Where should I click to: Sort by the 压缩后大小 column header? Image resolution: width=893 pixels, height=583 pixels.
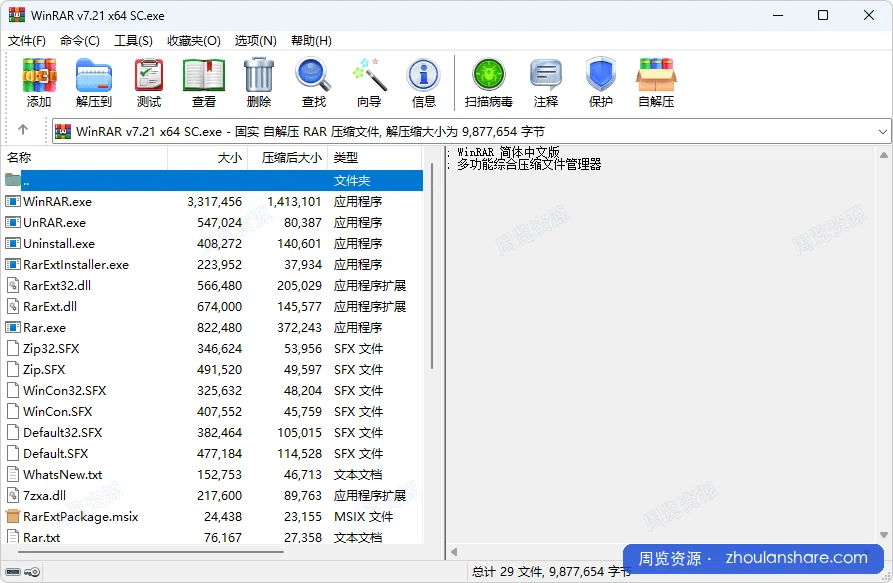tap(288, 158)
